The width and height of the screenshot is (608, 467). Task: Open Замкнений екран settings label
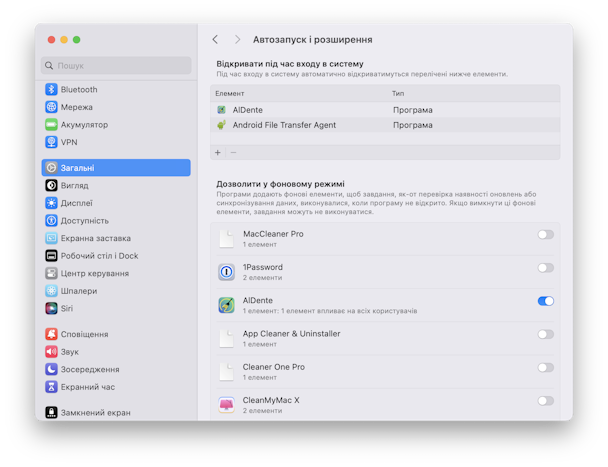point(95,412)
